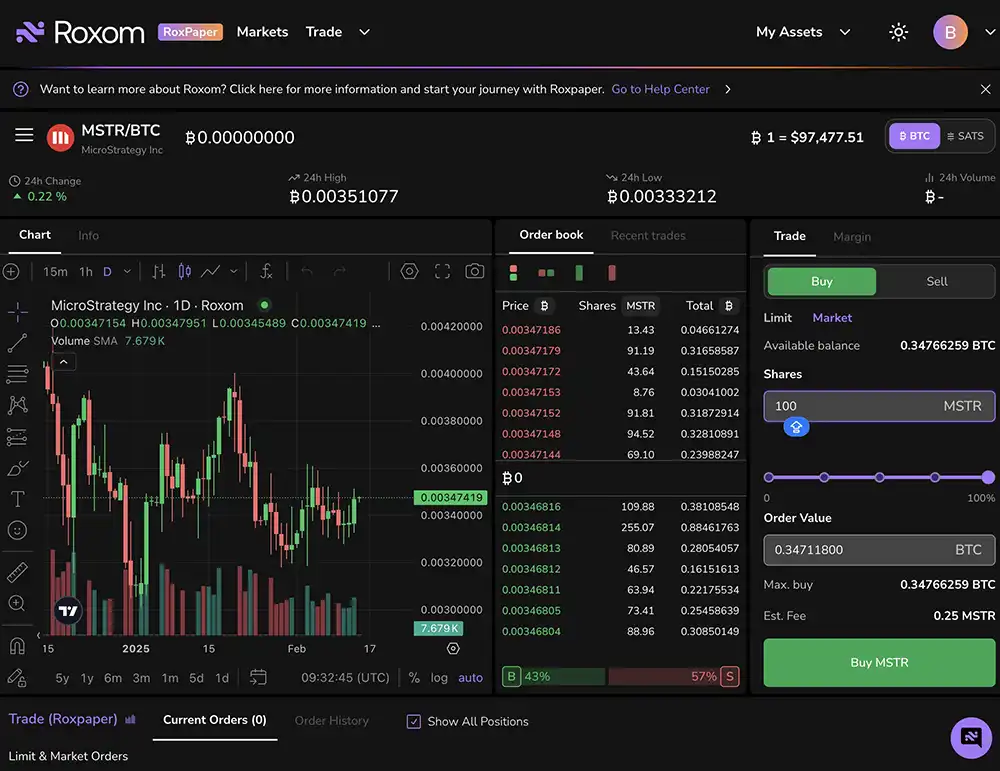Screen dimensions: 1000x771
Task: Select the pattern drawing tool
Action: [17, 405]
